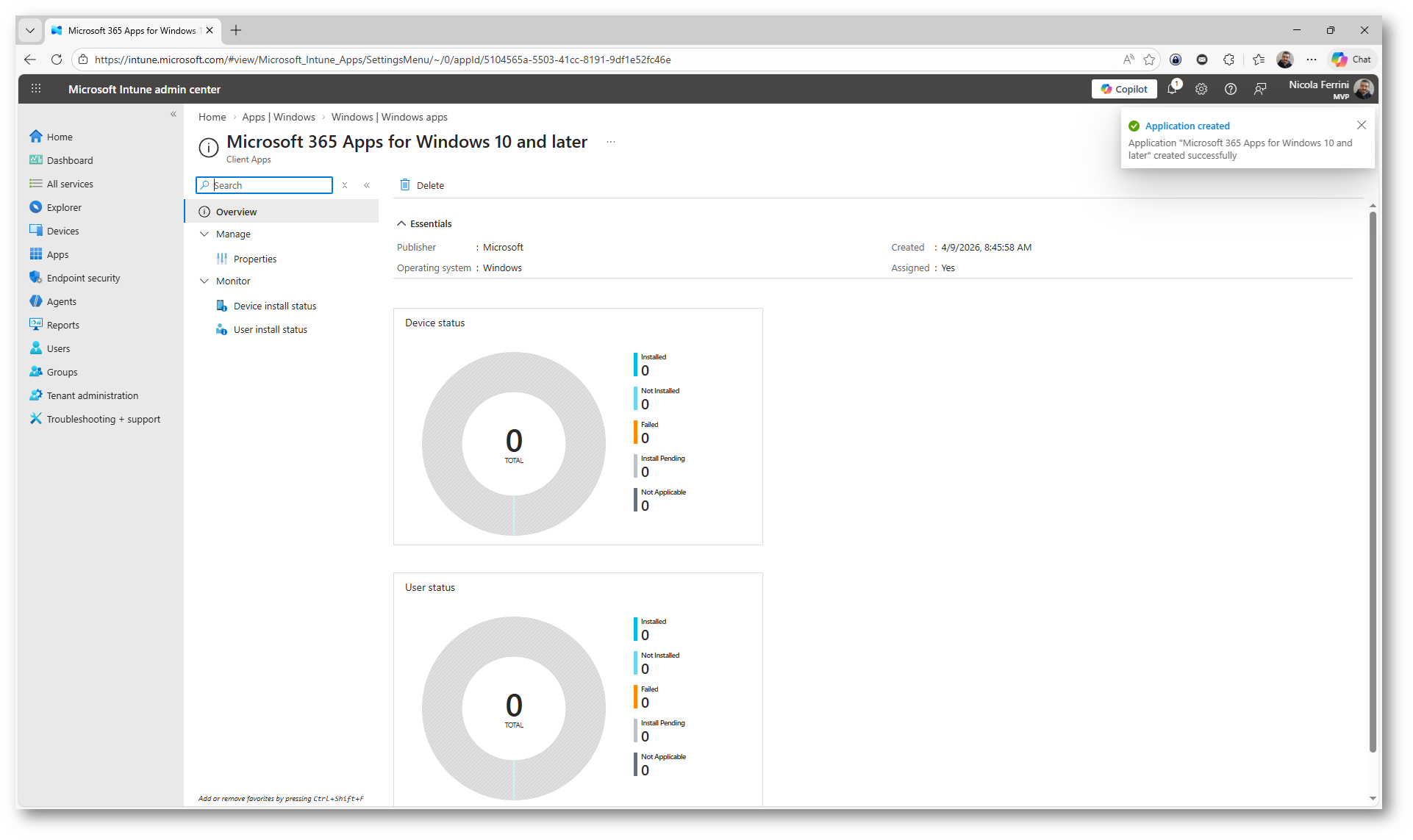
Task: Click the Copilot button
Action: point(1124,89)
